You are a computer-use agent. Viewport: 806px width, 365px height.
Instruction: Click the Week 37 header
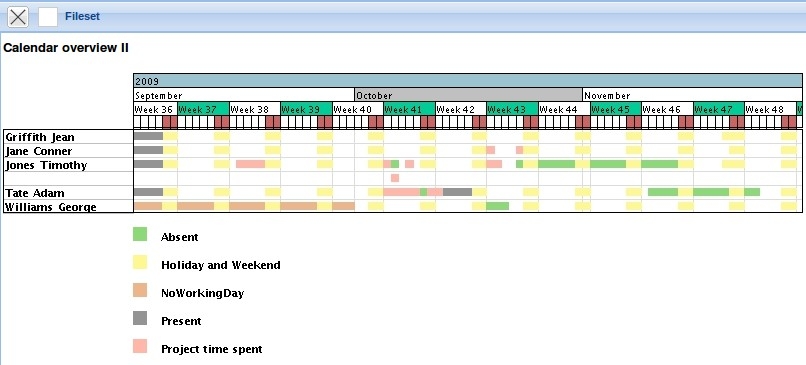pyautogui.click(x=204, y=109)
